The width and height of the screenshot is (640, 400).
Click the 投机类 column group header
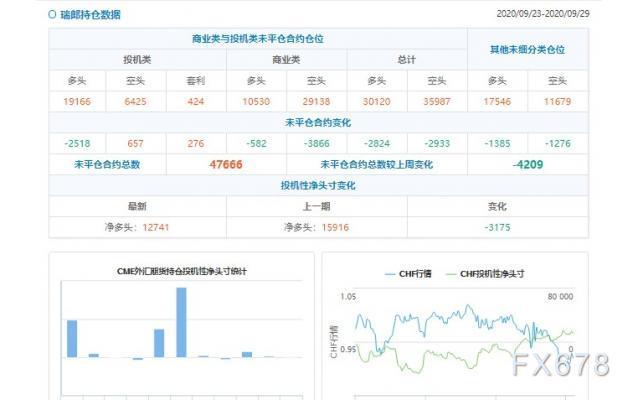point(137,60)
